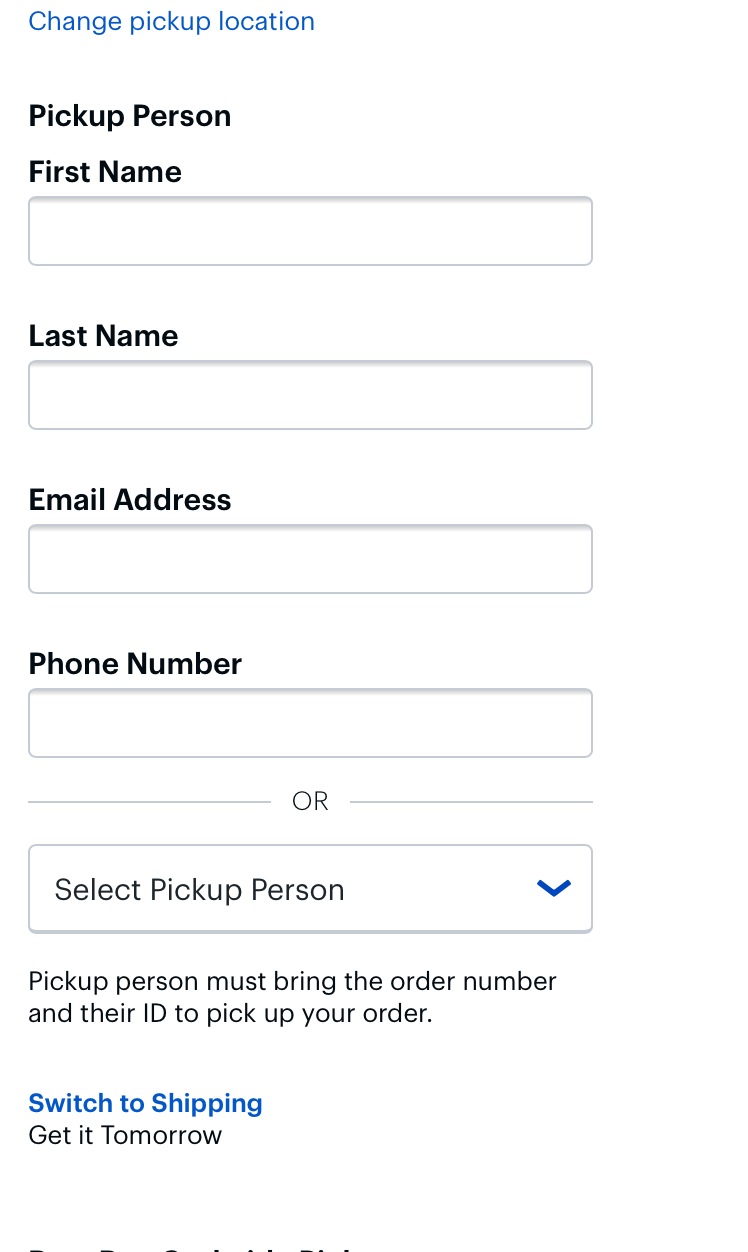Click the pickup instructions text
748x1252 pixels.
point(292,997)
